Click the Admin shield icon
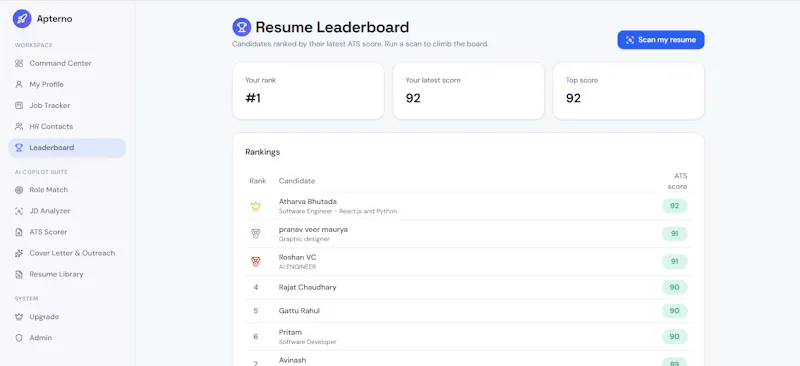Image resolution: width=800 pixels, height=366 pixels. coord(19,338)
